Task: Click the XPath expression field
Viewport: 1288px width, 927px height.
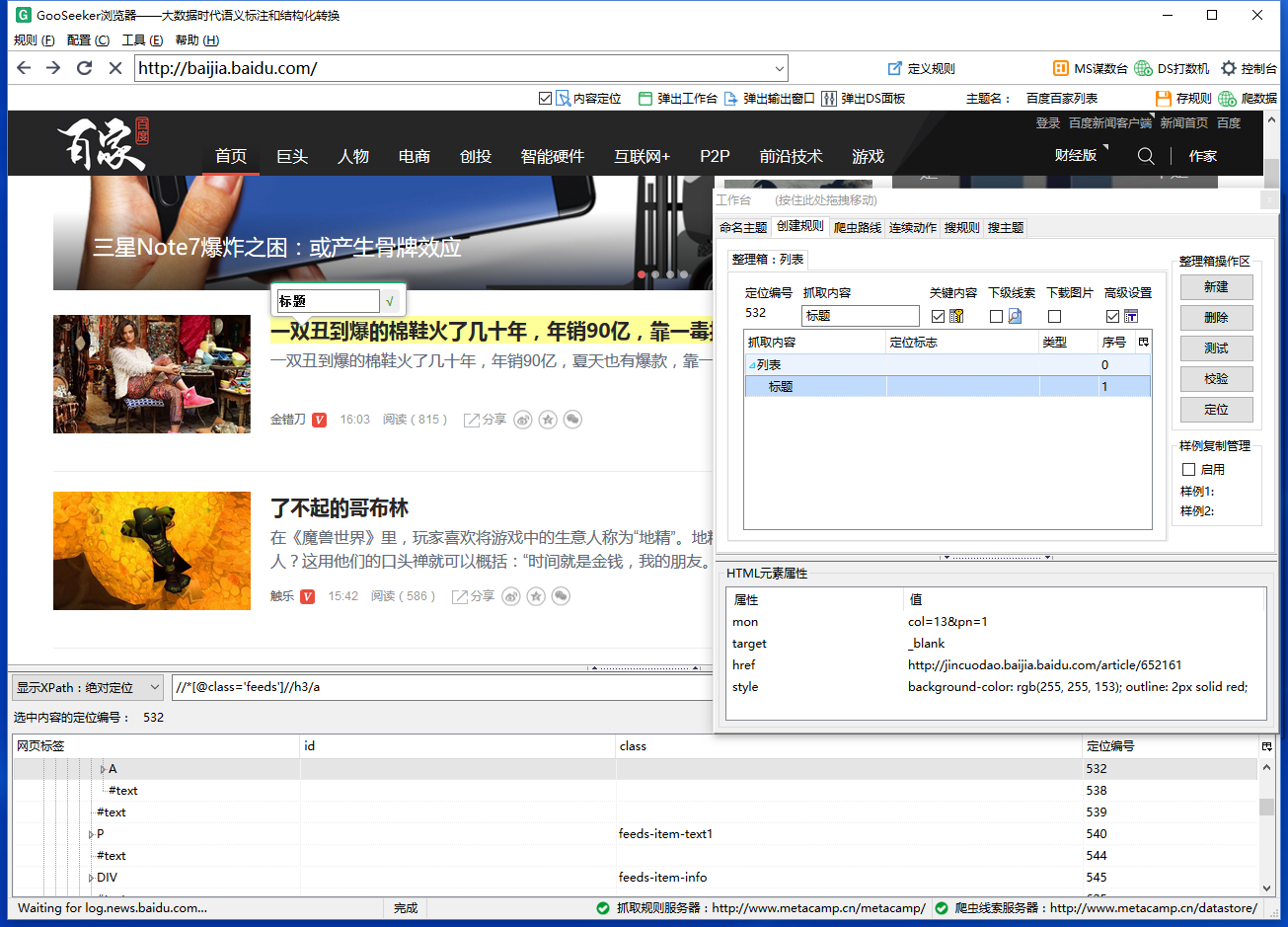Action: click(x=442, y=687)
